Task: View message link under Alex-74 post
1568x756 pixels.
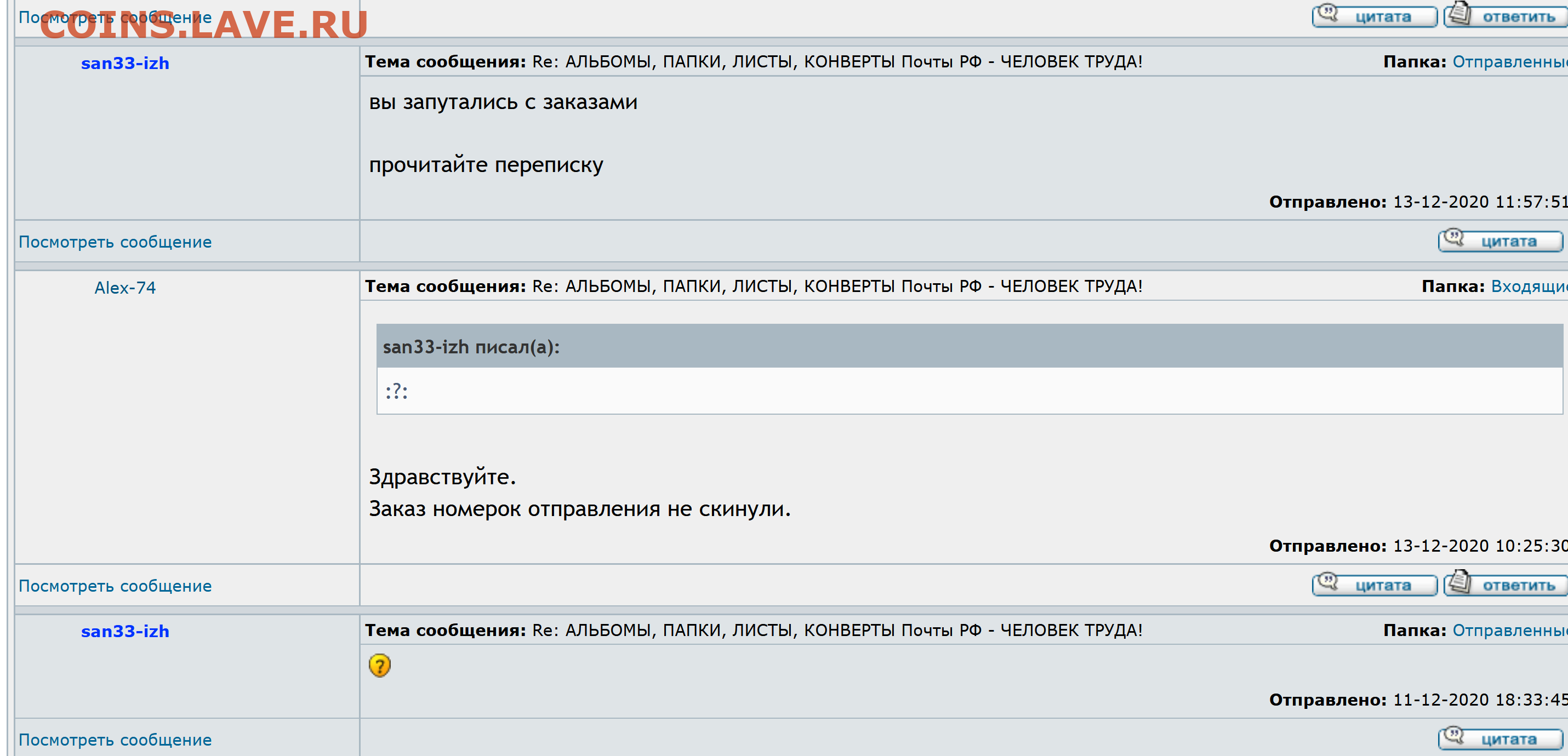Action: [115, 586]
